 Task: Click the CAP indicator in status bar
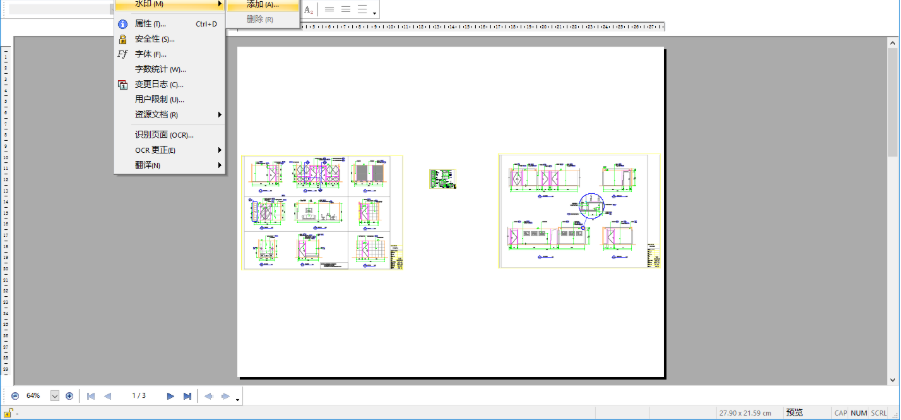[841, 413]
